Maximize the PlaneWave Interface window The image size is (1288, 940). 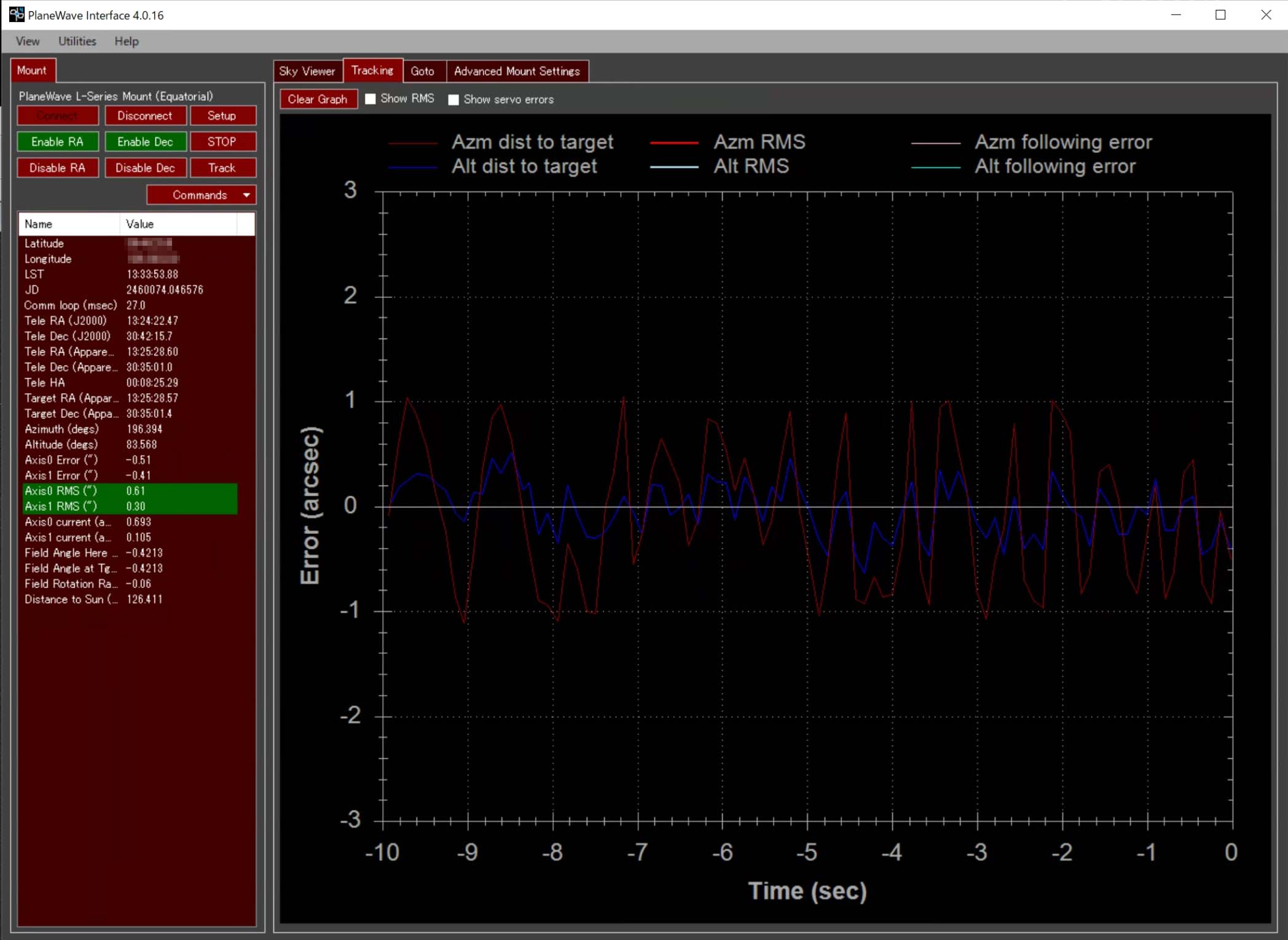point(1221,15)
